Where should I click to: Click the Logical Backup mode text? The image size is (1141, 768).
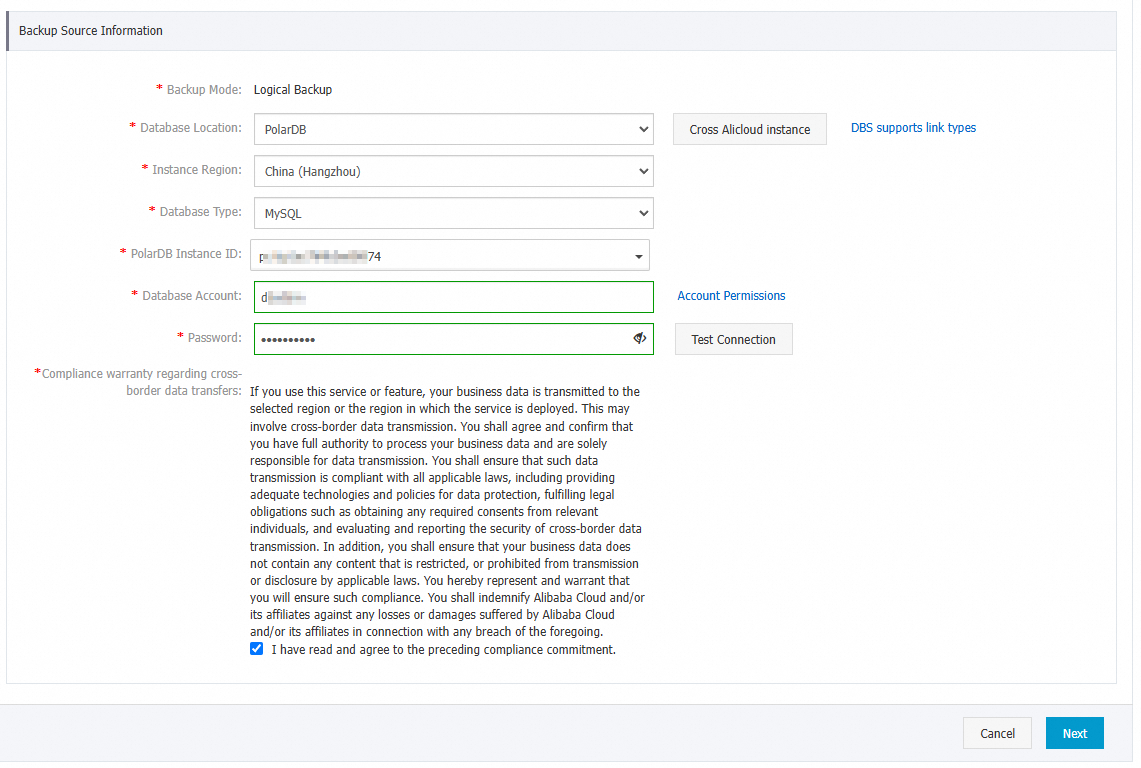tap(292, 90)
